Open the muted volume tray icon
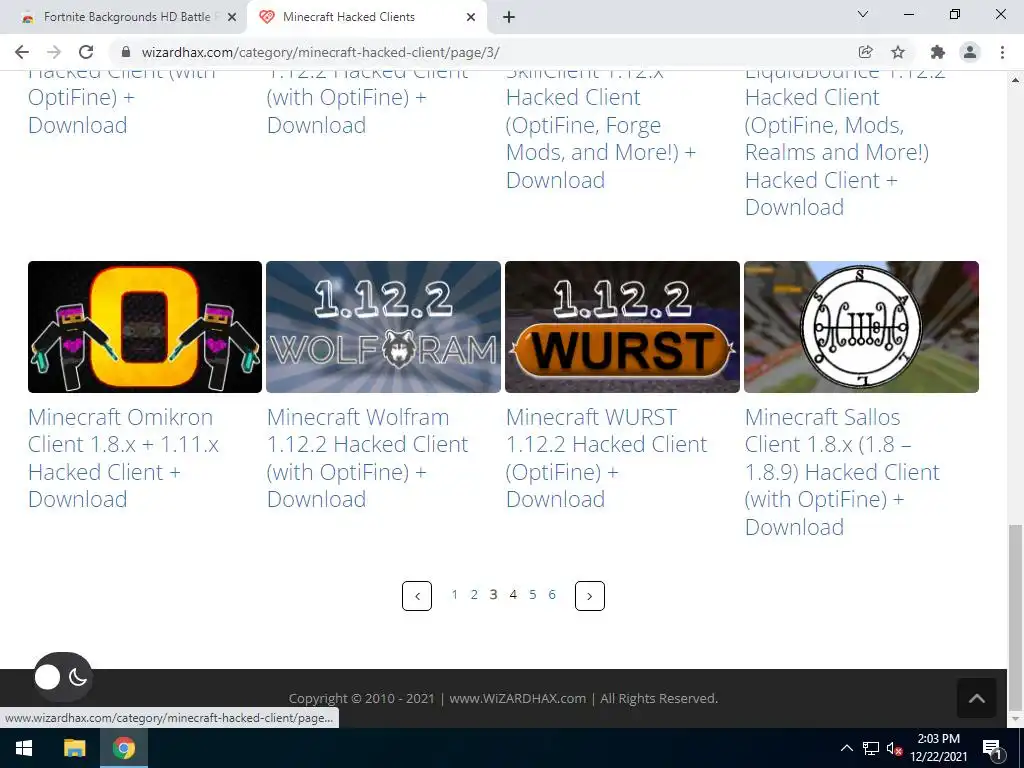The image size is (1024, 768). pyautogui.click(x=894, y=748)
